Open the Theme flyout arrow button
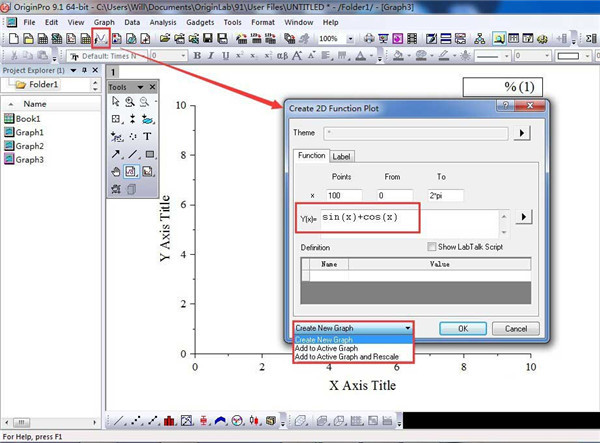Viewport: 600px width, 443px height. tap(522, 132)
